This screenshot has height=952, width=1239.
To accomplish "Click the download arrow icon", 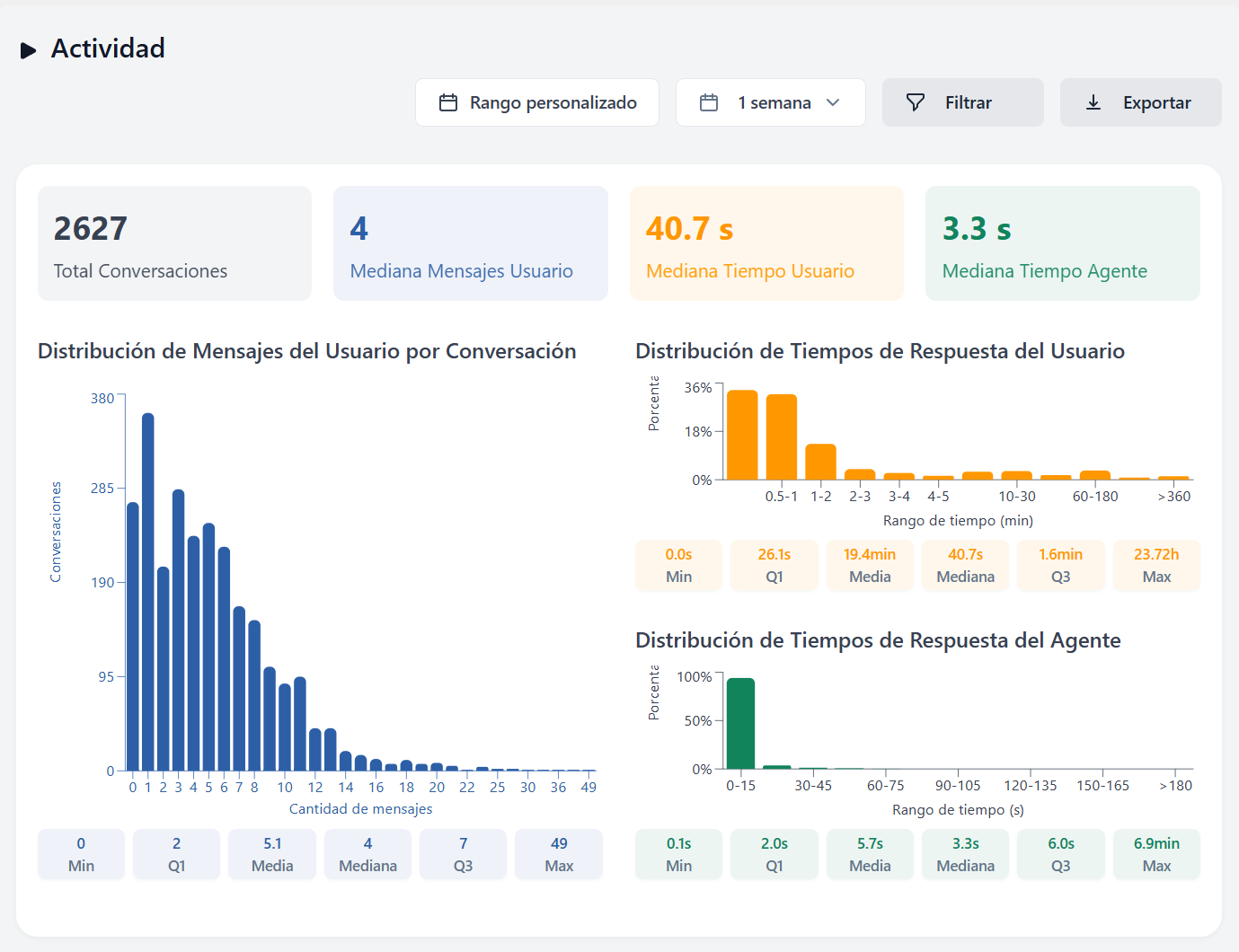I will (x=1093, y=102).
